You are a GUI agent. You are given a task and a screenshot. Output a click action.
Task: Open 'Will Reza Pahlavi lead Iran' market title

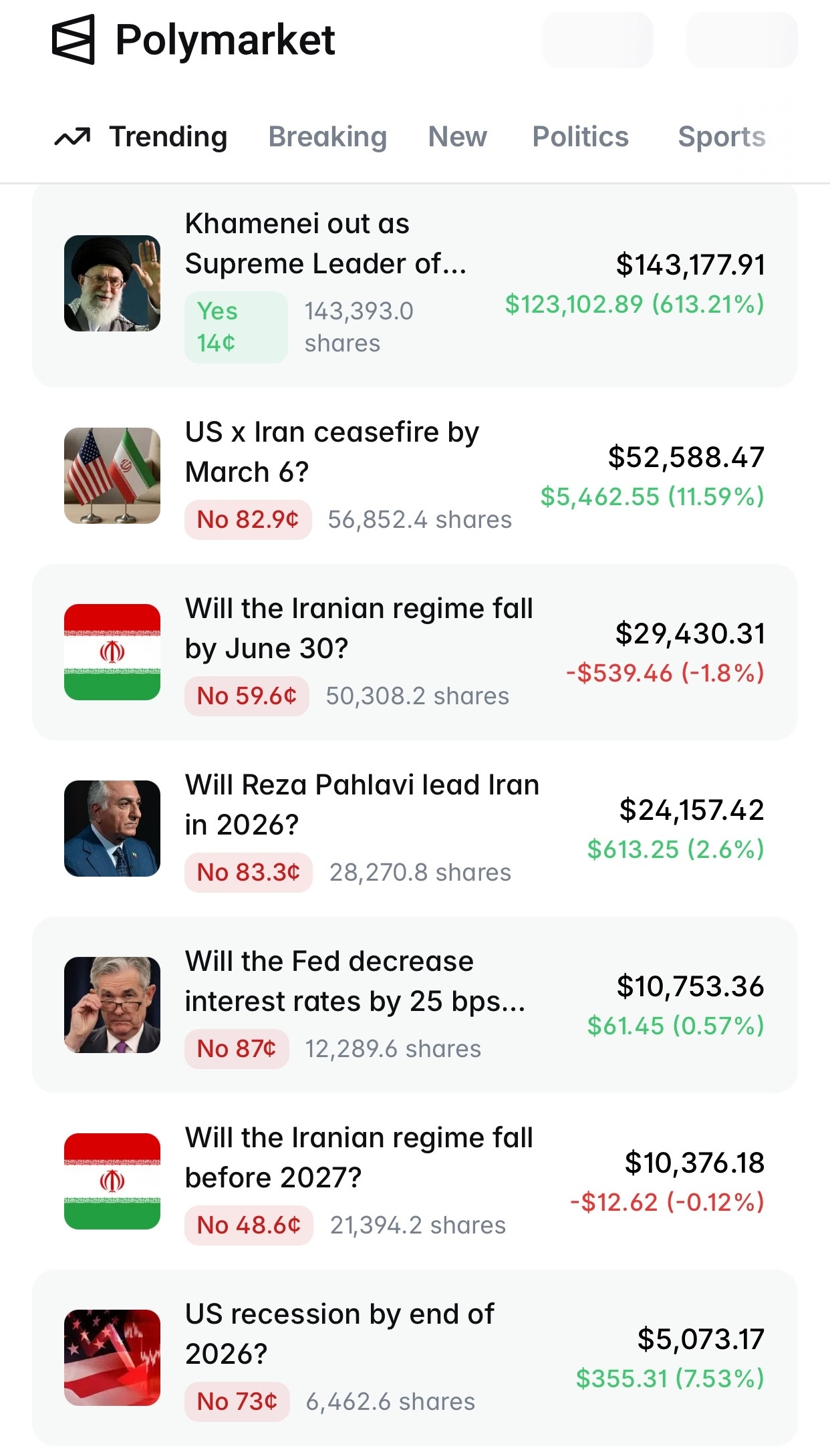[362, 805]
